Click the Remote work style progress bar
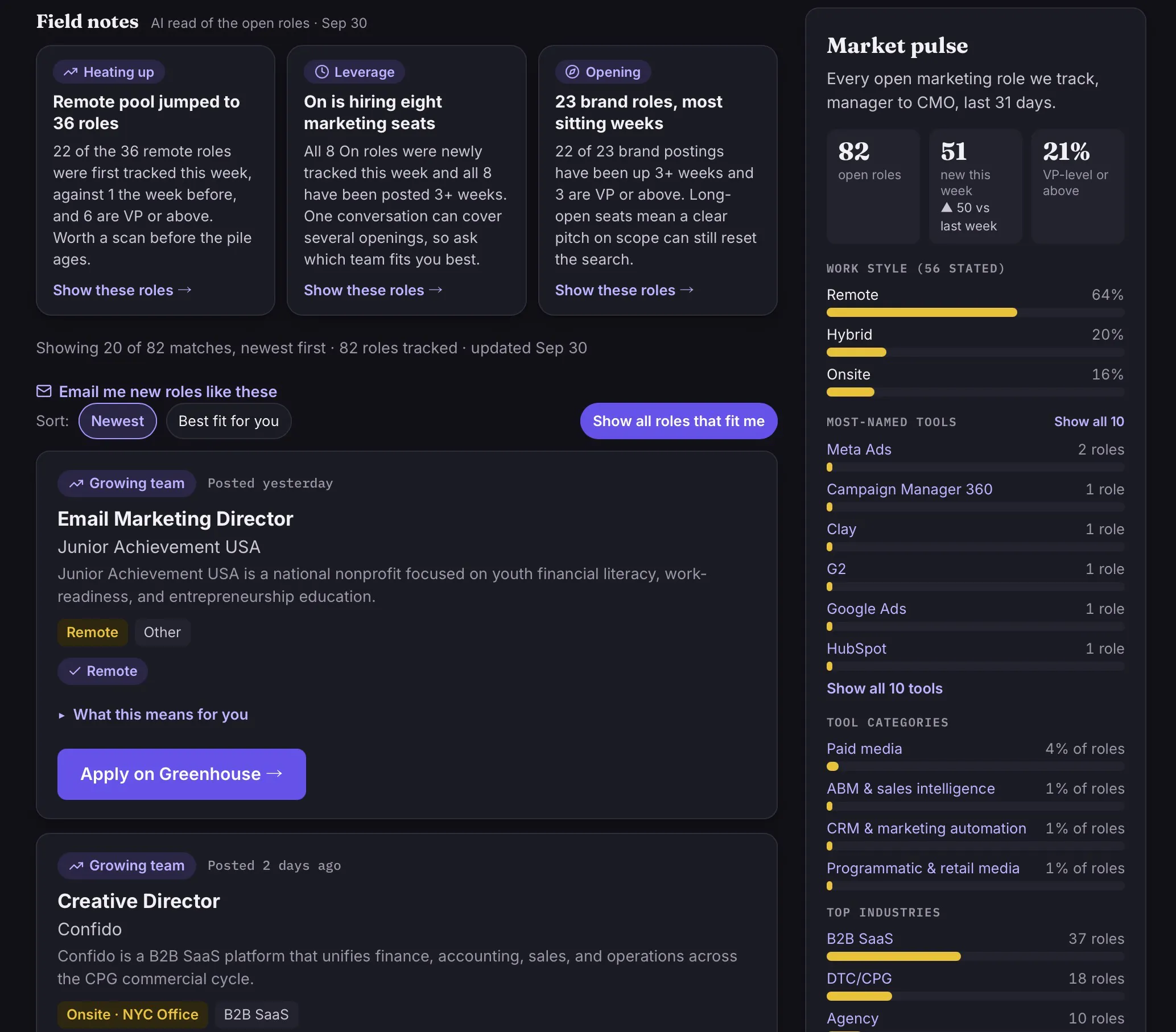 click(x=975, y=312)
